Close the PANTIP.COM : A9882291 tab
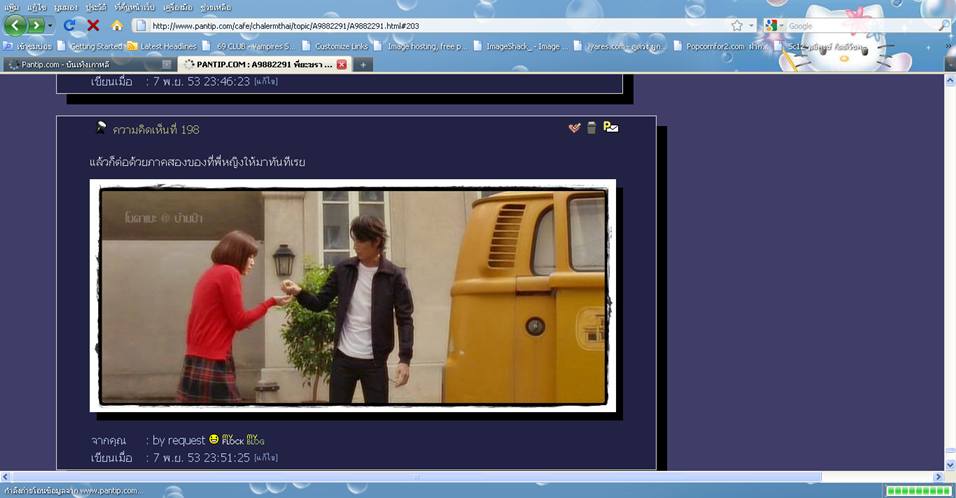Screen dimensions: 956x498 [341, 64]
